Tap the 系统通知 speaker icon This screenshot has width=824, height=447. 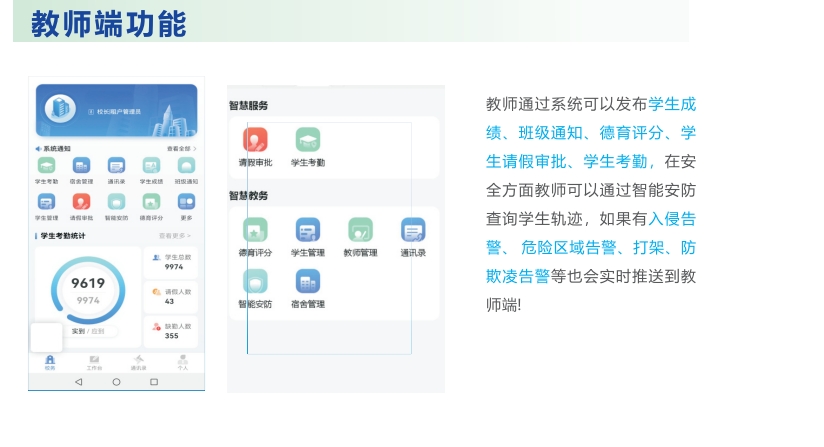point(38,149)
